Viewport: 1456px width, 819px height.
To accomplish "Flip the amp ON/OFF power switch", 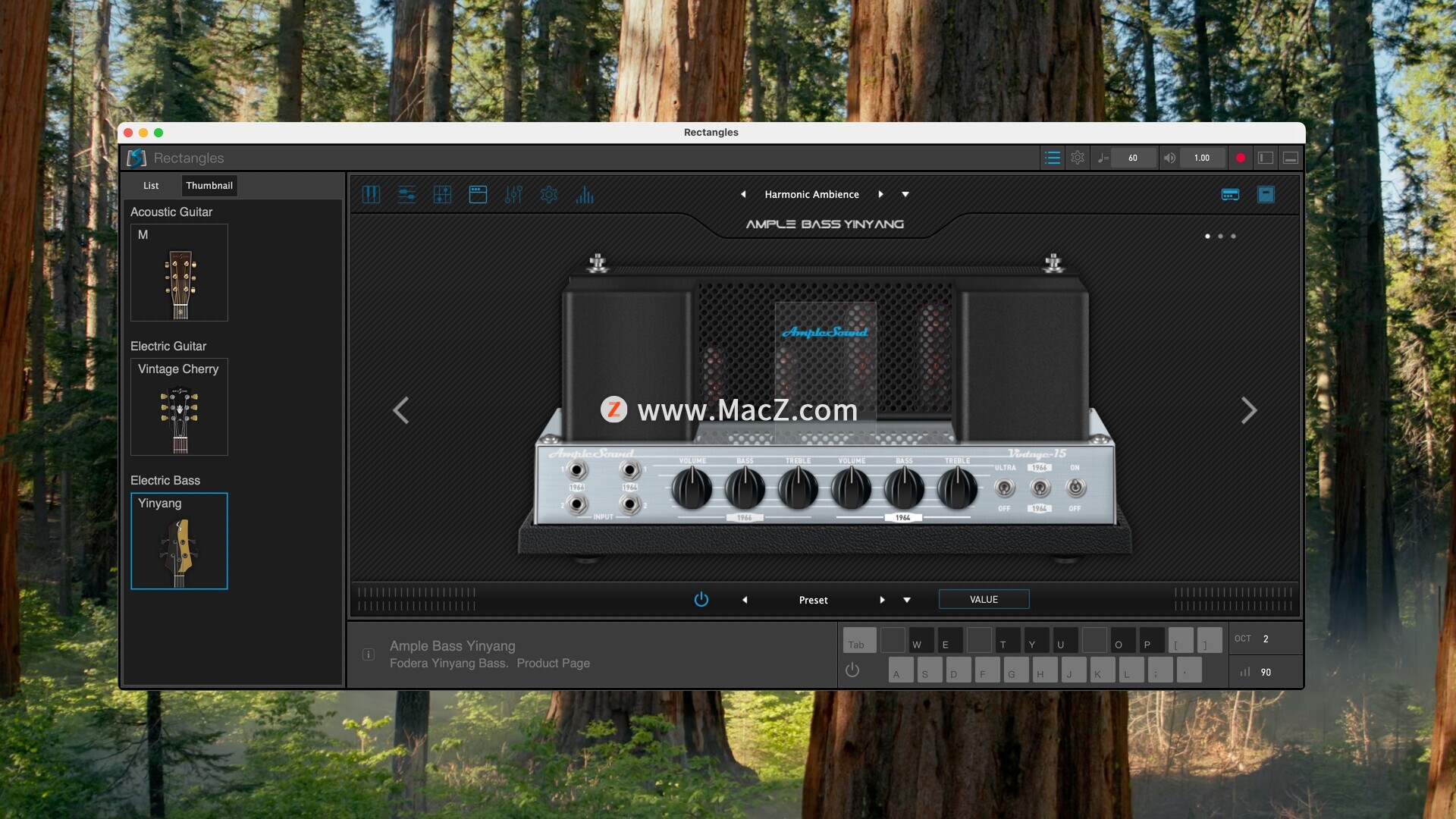I will [x=1076, y=488].
